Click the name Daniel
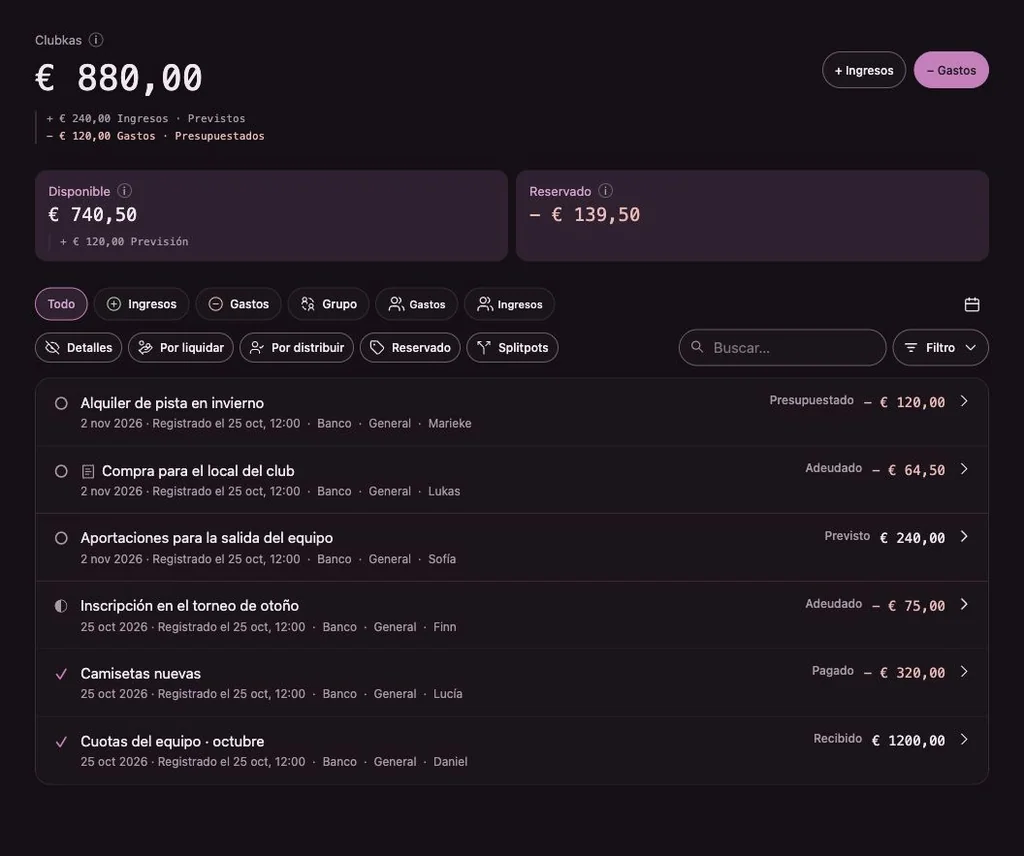This screenshot has width=1024, height=856. 451,762
